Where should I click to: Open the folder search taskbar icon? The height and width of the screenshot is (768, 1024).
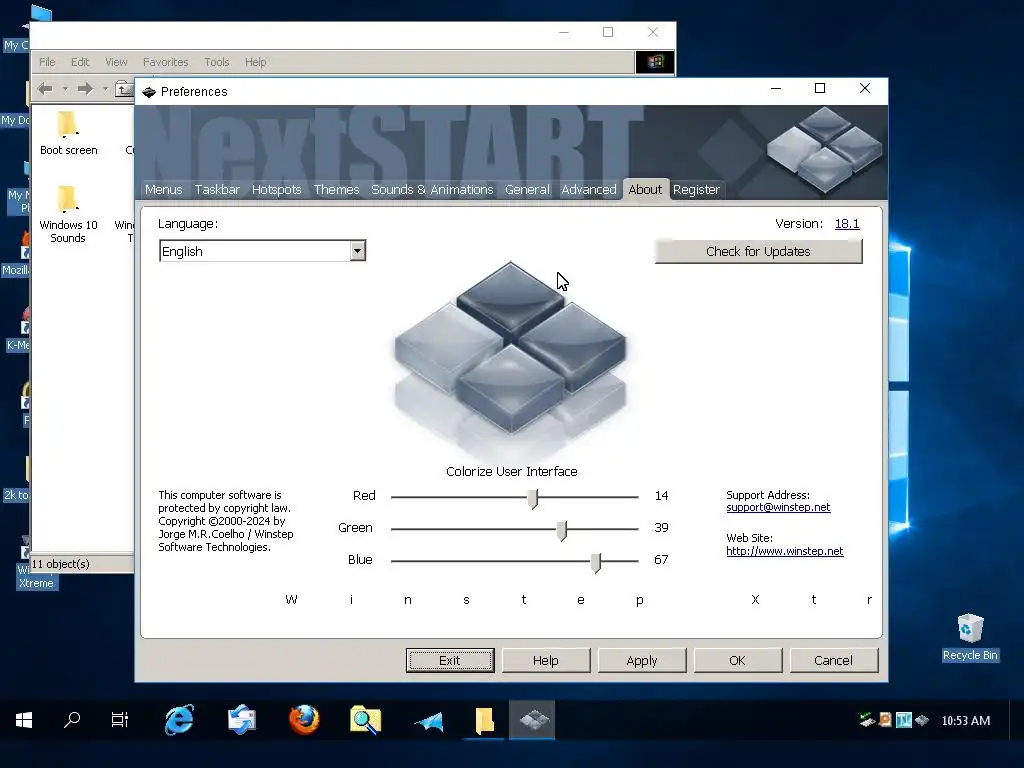pyautogui.click(x=365, y=720)
